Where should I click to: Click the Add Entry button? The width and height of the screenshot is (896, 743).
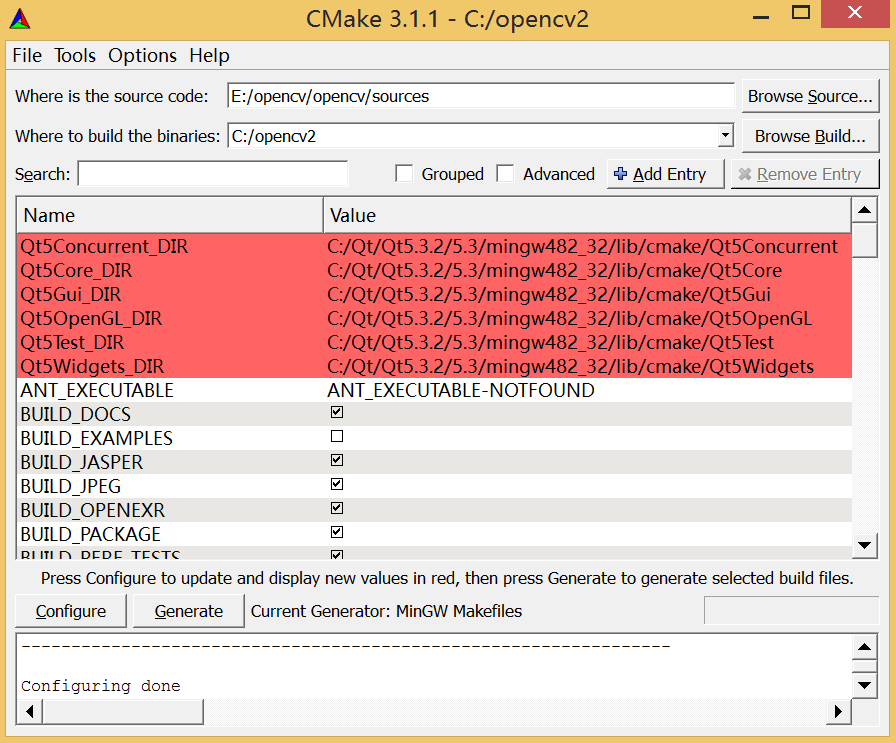click(666, 174)
